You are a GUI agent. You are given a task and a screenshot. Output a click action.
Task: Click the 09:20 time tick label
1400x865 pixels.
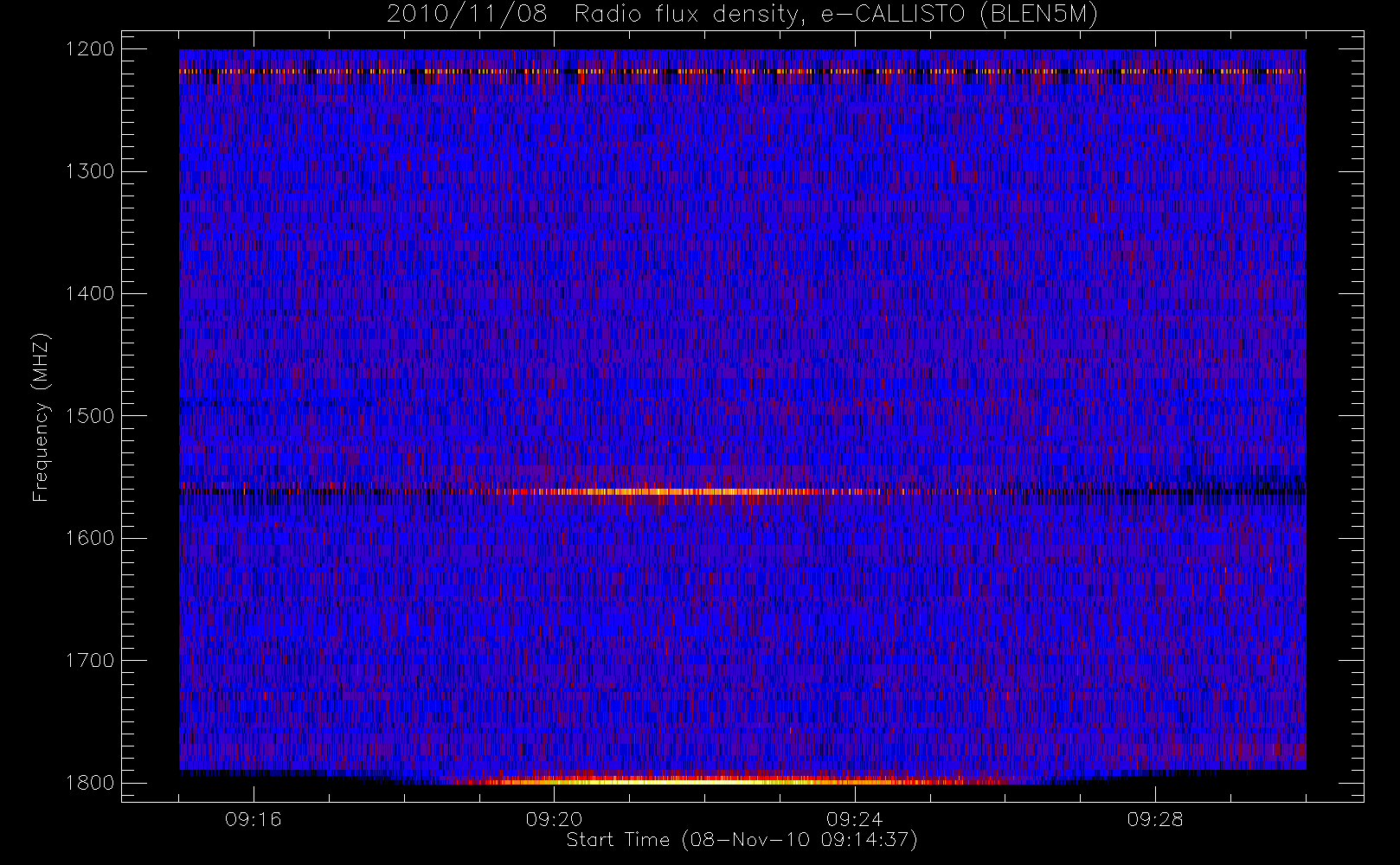click(554, 819)
